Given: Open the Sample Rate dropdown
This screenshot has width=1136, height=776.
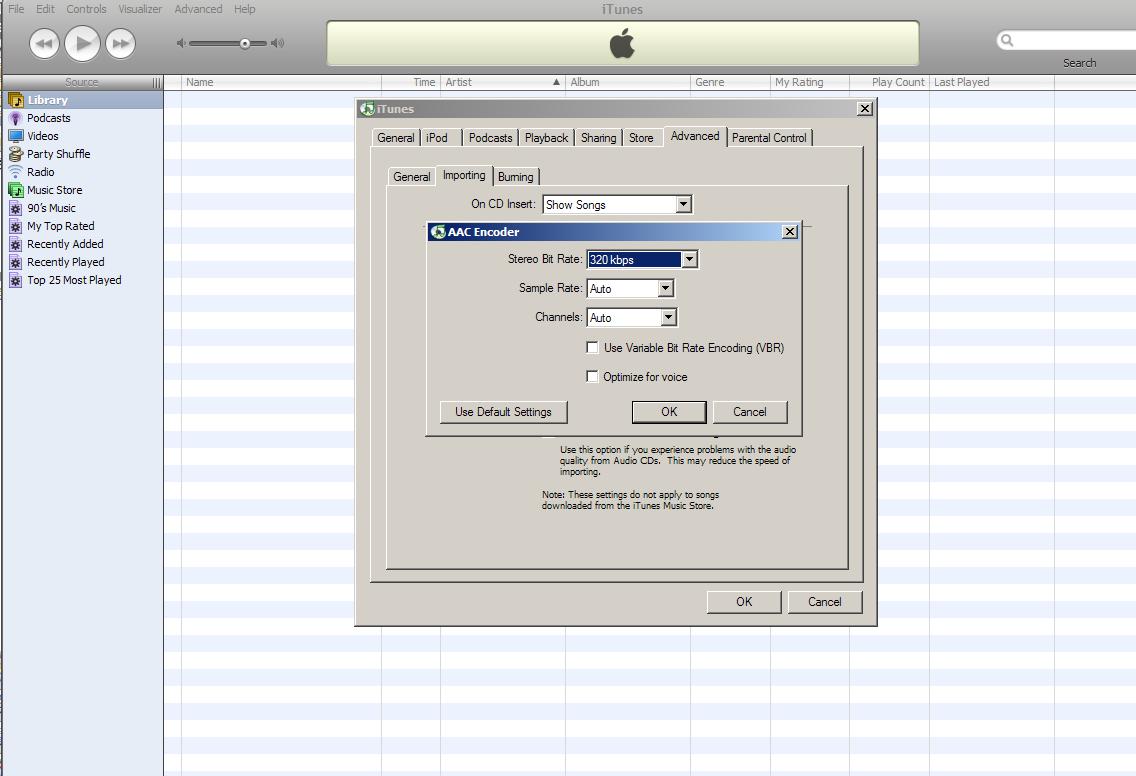Looking at the screenshot, I should [667, 288].
